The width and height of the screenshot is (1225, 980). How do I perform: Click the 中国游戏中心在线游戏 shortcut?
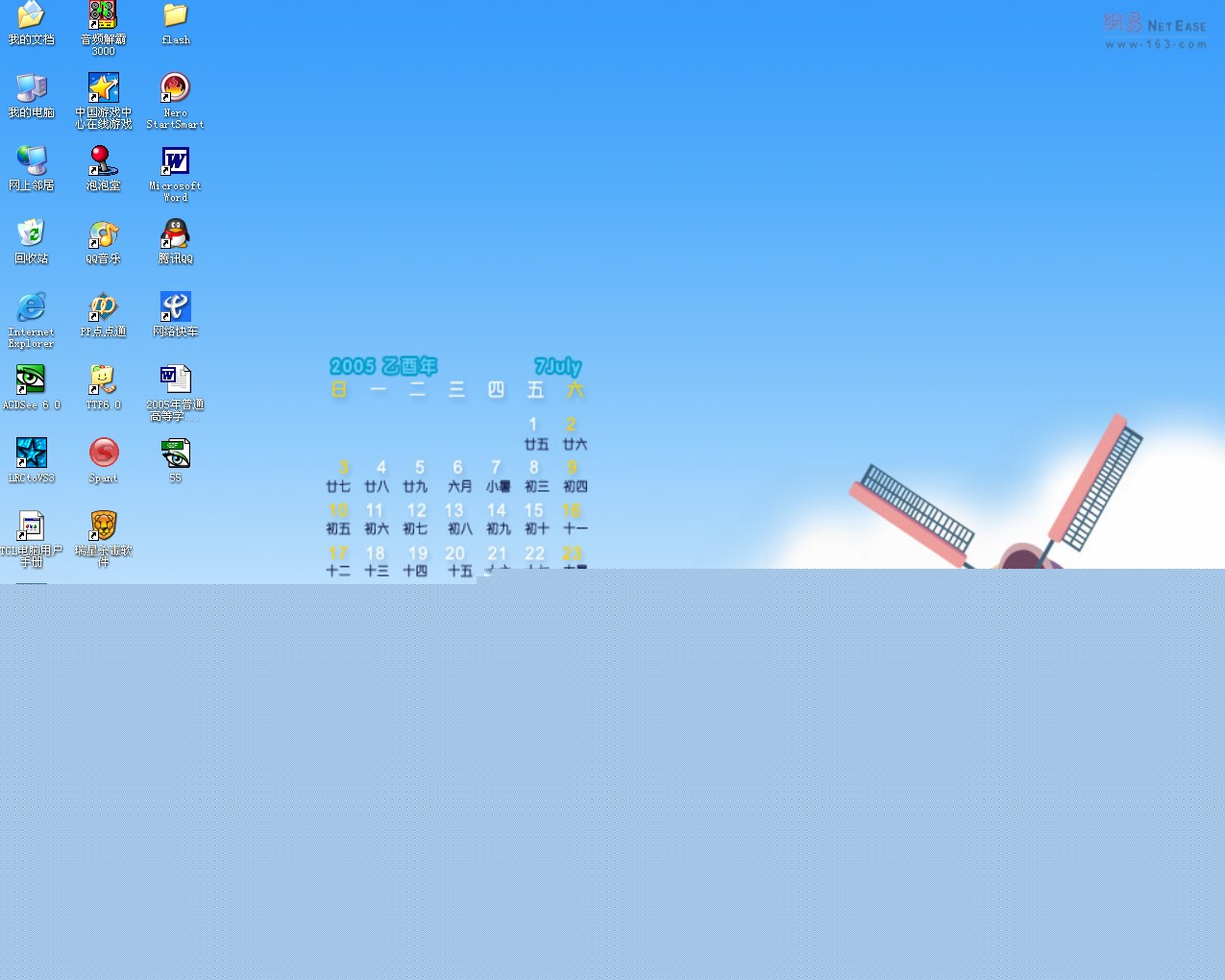point(103,88)
